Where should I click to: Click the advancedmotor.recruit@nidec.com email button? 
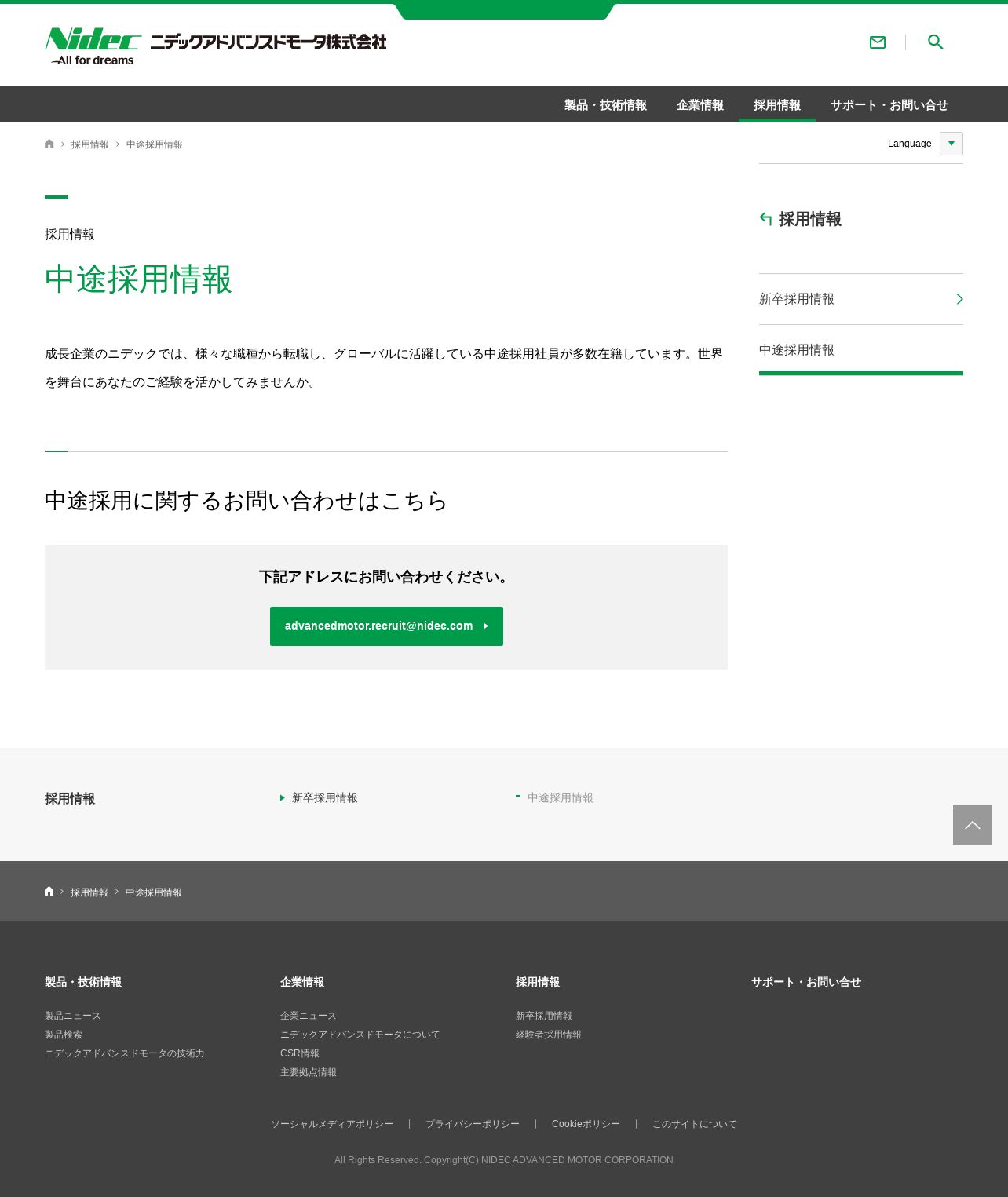coord(386,626)
